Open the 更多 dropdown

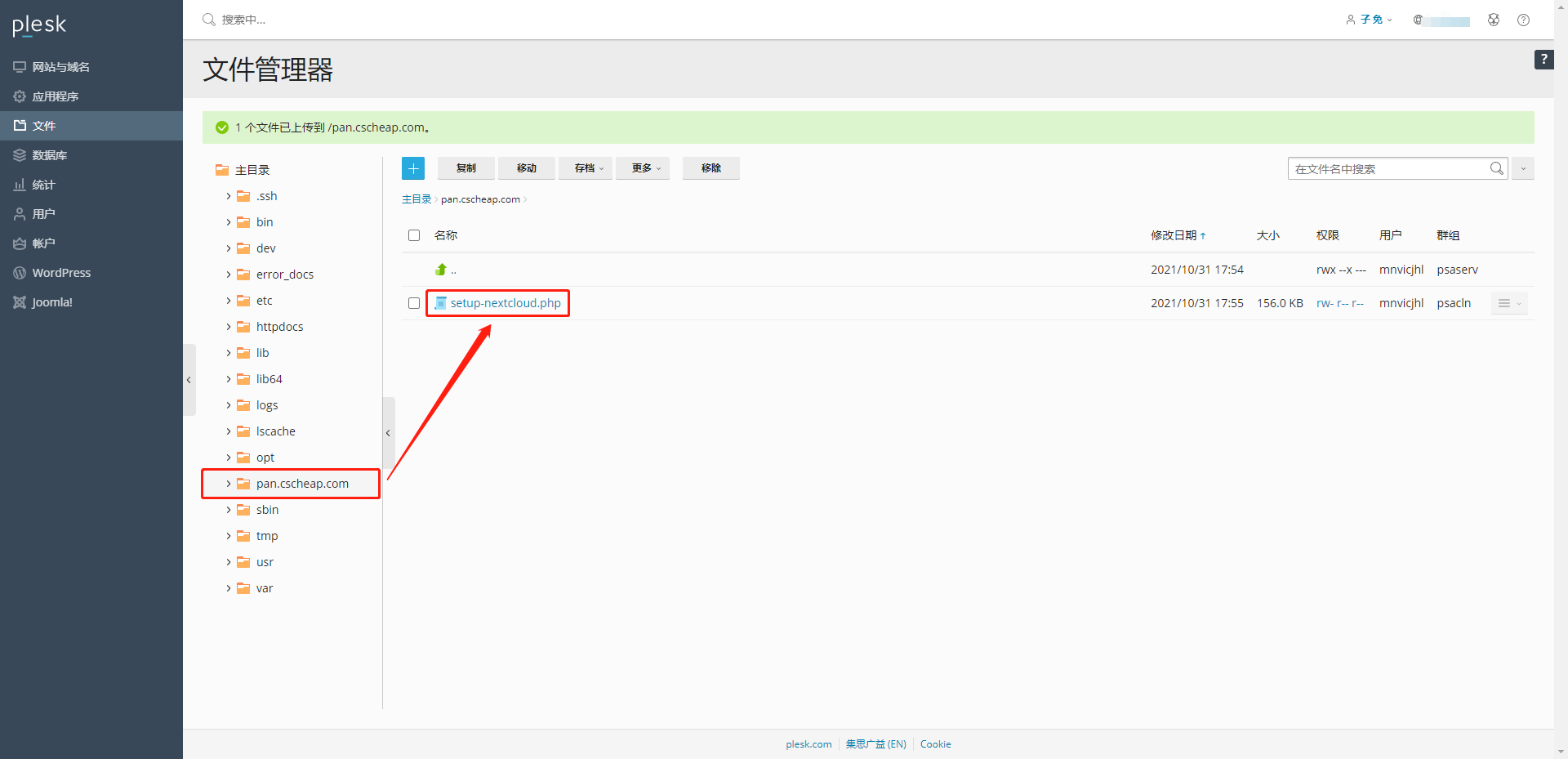pos(643,168)
